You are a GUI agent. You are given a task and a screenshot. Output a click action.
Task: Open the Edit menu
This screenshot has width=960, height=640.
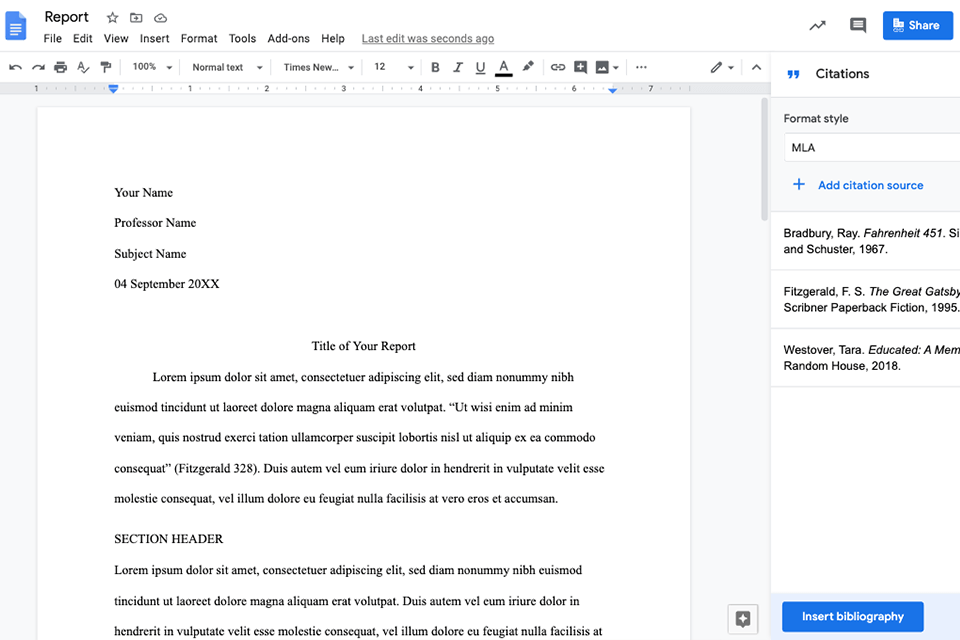tap(83, 39)
